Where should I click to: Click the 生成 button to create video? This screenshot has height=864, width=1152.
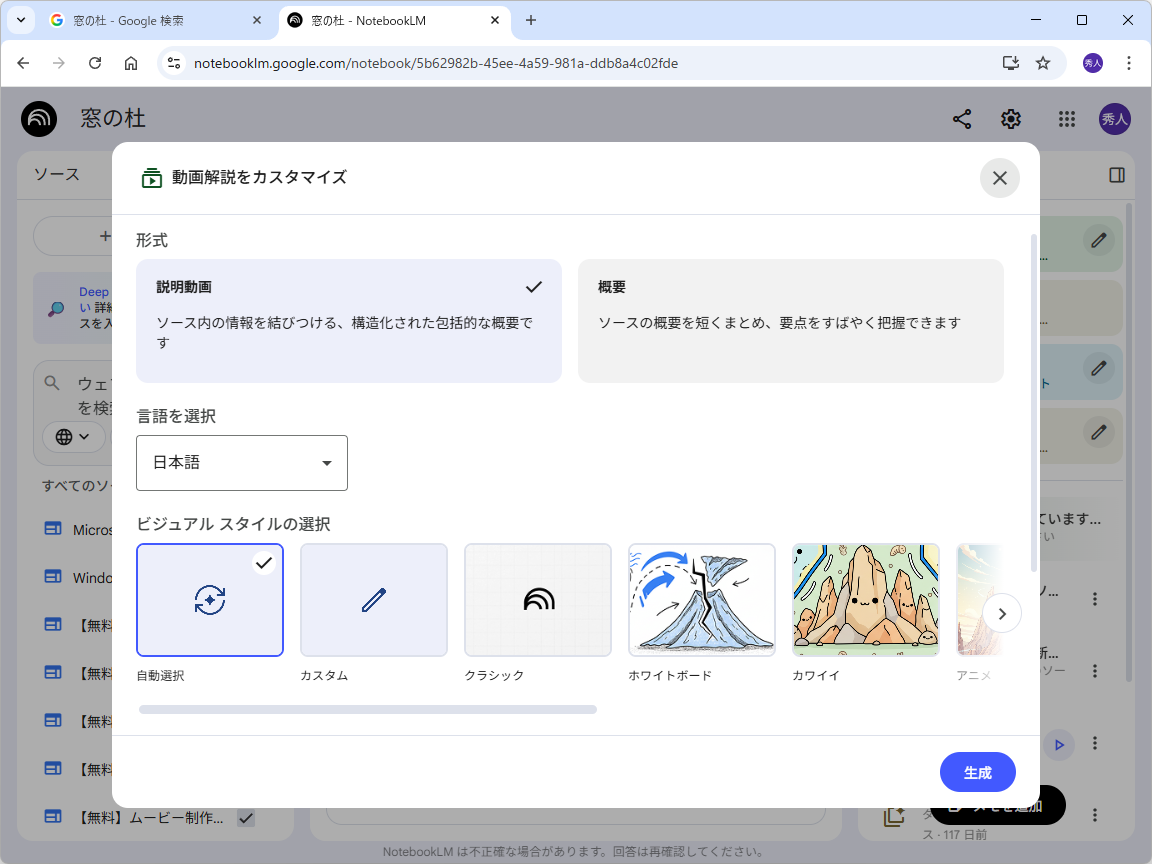[x=977, y=772]
